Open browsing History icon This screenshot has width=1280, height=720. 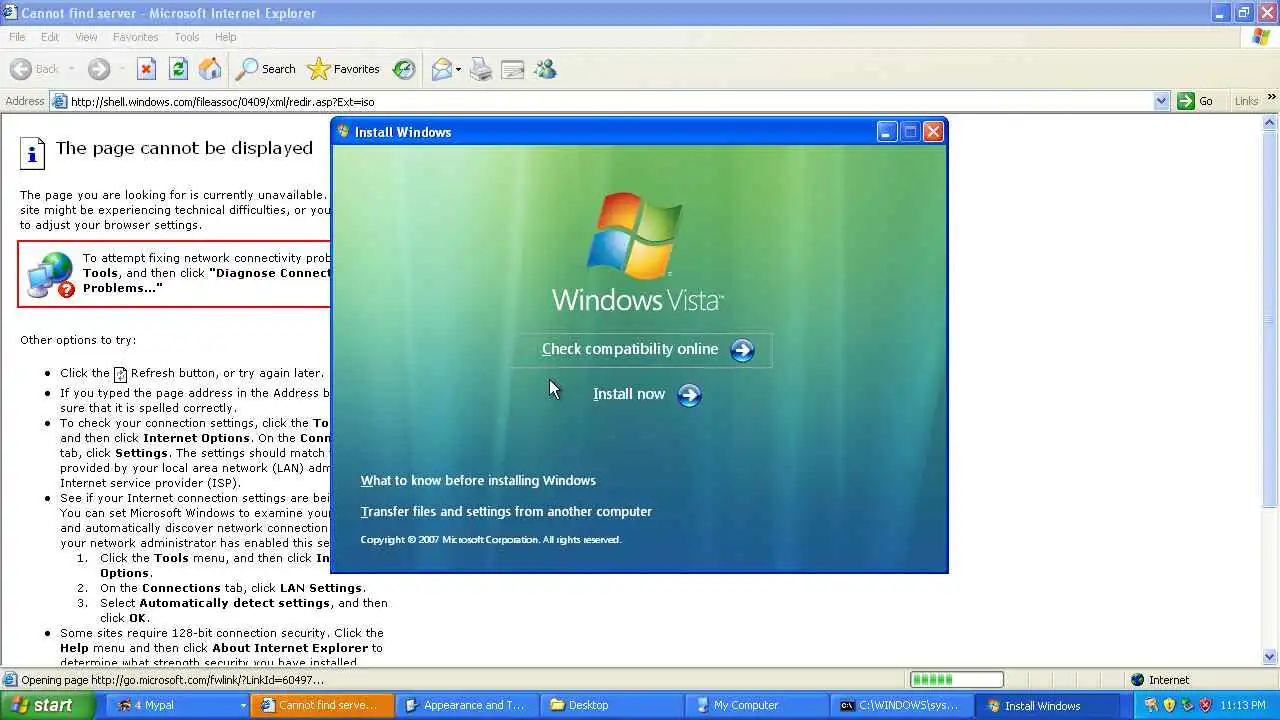pyautogui.click(x=404, y=69)
